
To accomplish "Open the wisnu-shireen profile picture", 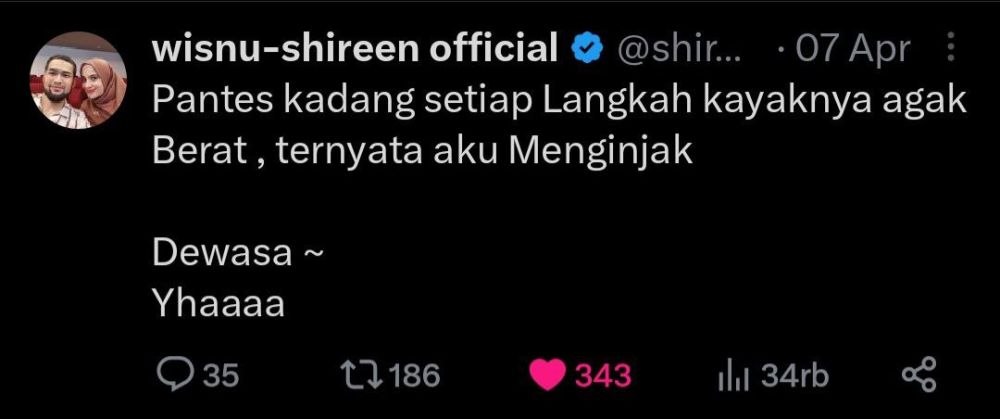I will click(x=78, y=80).
